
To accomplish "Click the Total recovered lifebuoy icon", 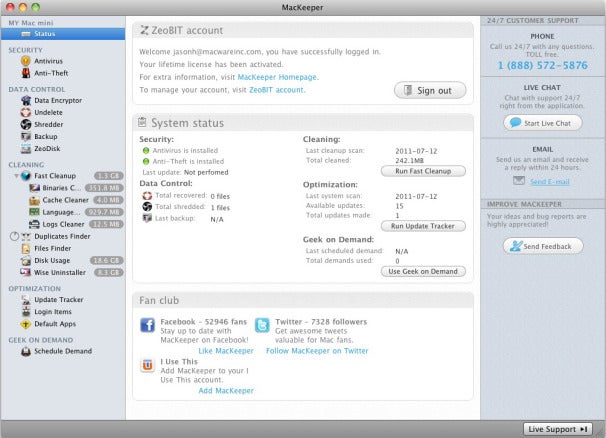I will pyautogui.click(x=147, y=196).
